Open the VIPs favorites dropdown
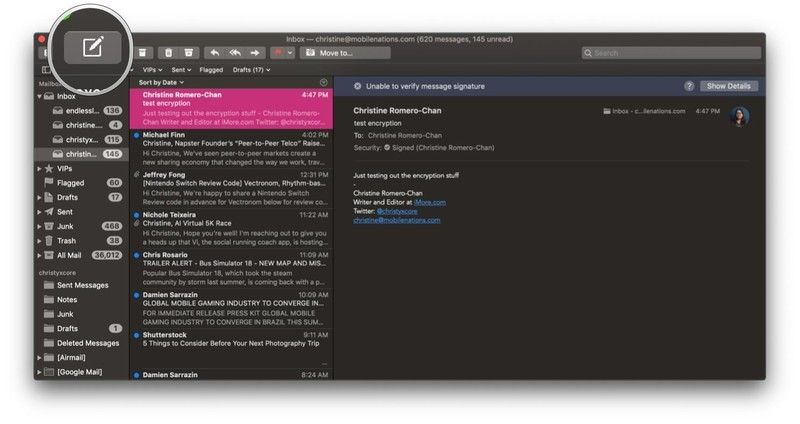 click(x=152, y=70)
